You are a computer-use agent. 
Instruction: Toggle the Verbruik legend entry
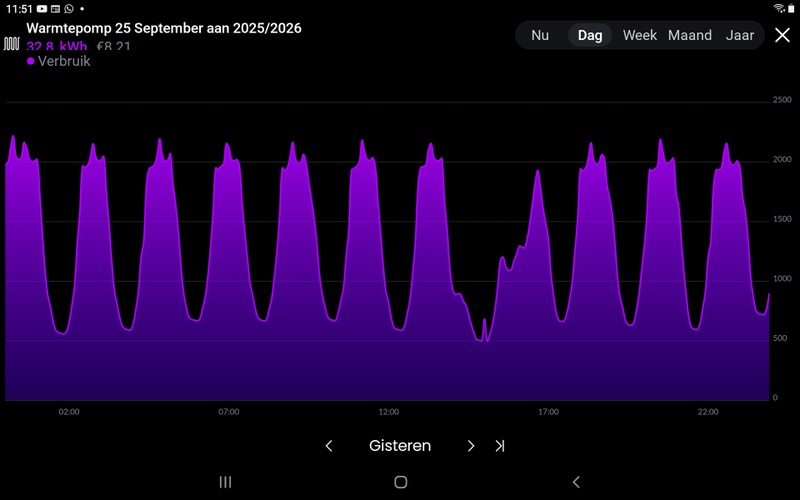(59, 61)
